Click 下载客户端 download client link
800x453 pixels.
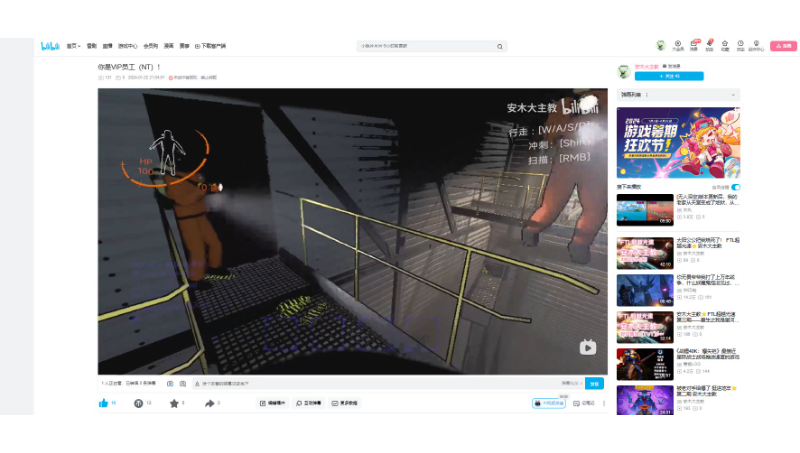click(x=211, y=46)
